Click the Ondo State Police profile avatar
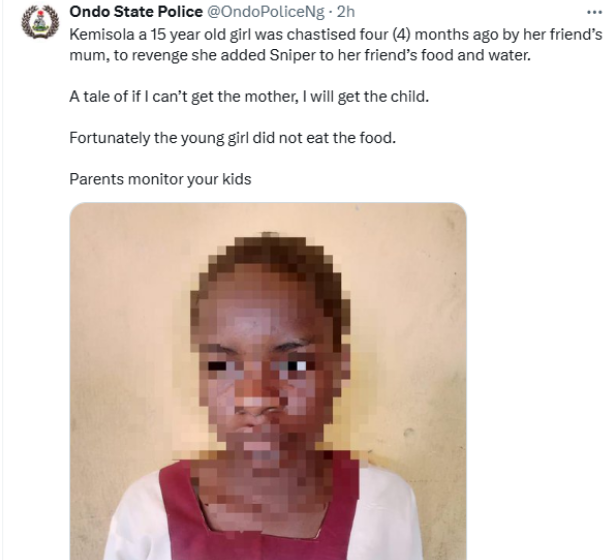 click(40, 22)
